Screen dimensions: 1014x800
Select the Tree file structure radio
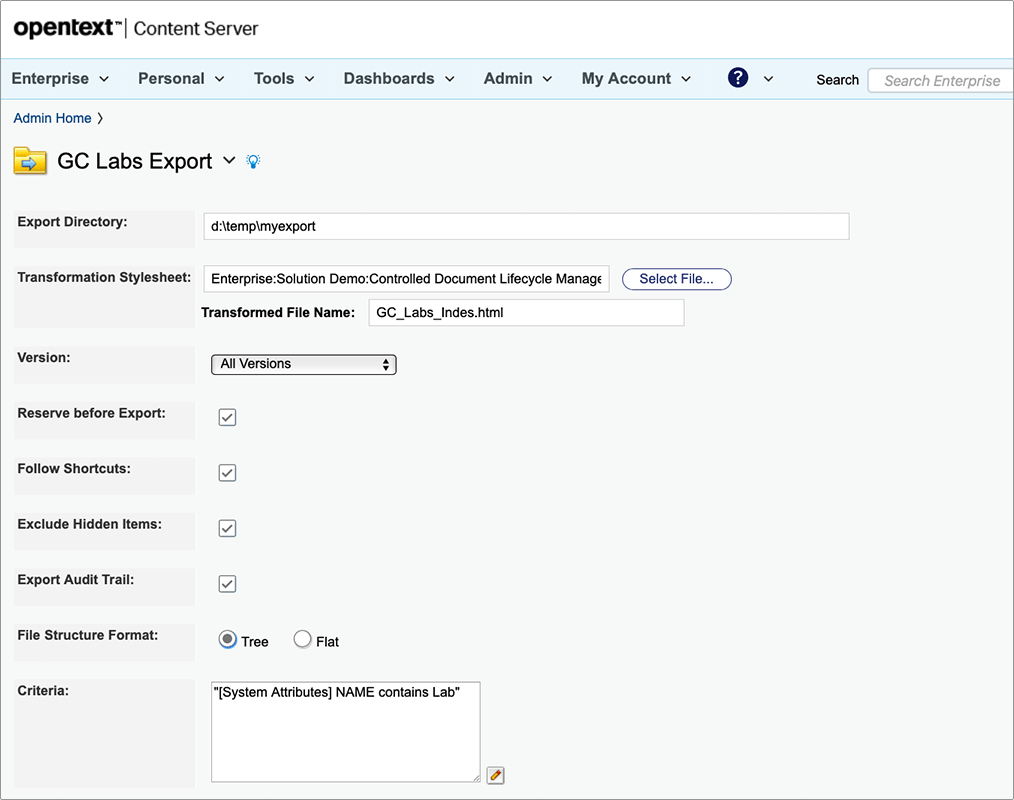(228, 640)
